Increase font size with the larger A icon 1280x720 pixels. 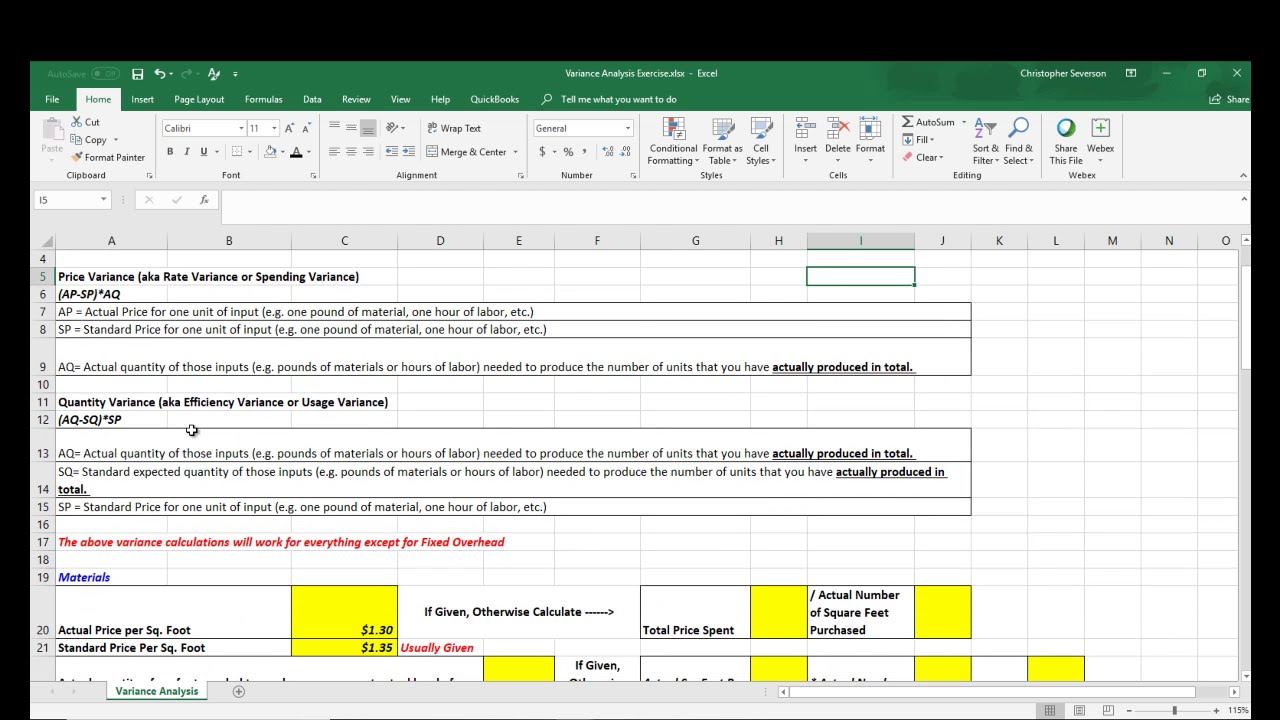[x=289, y=128]
